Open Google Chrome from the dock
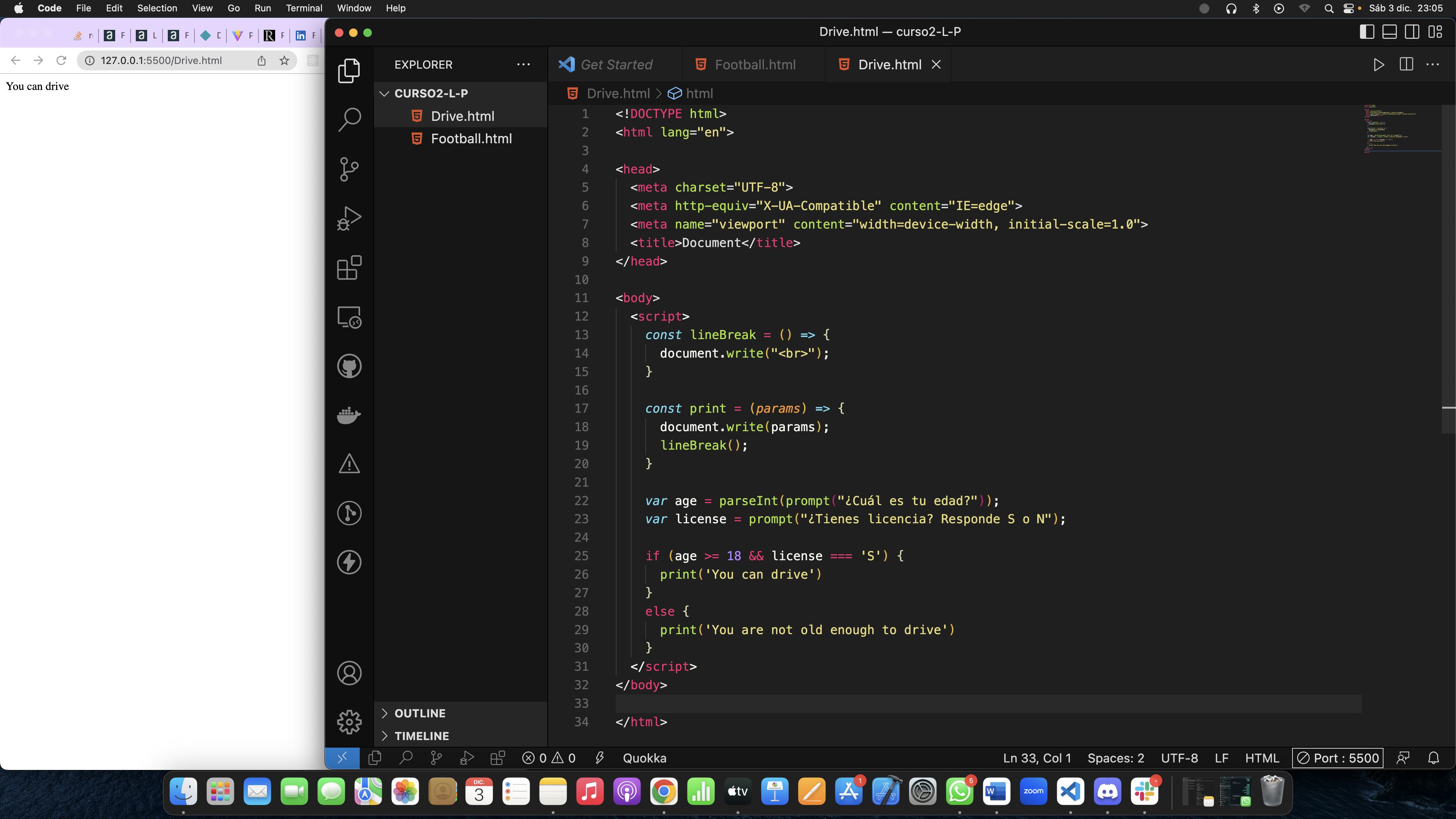Viewport: 1456px width, 819px height. [664, 791]
